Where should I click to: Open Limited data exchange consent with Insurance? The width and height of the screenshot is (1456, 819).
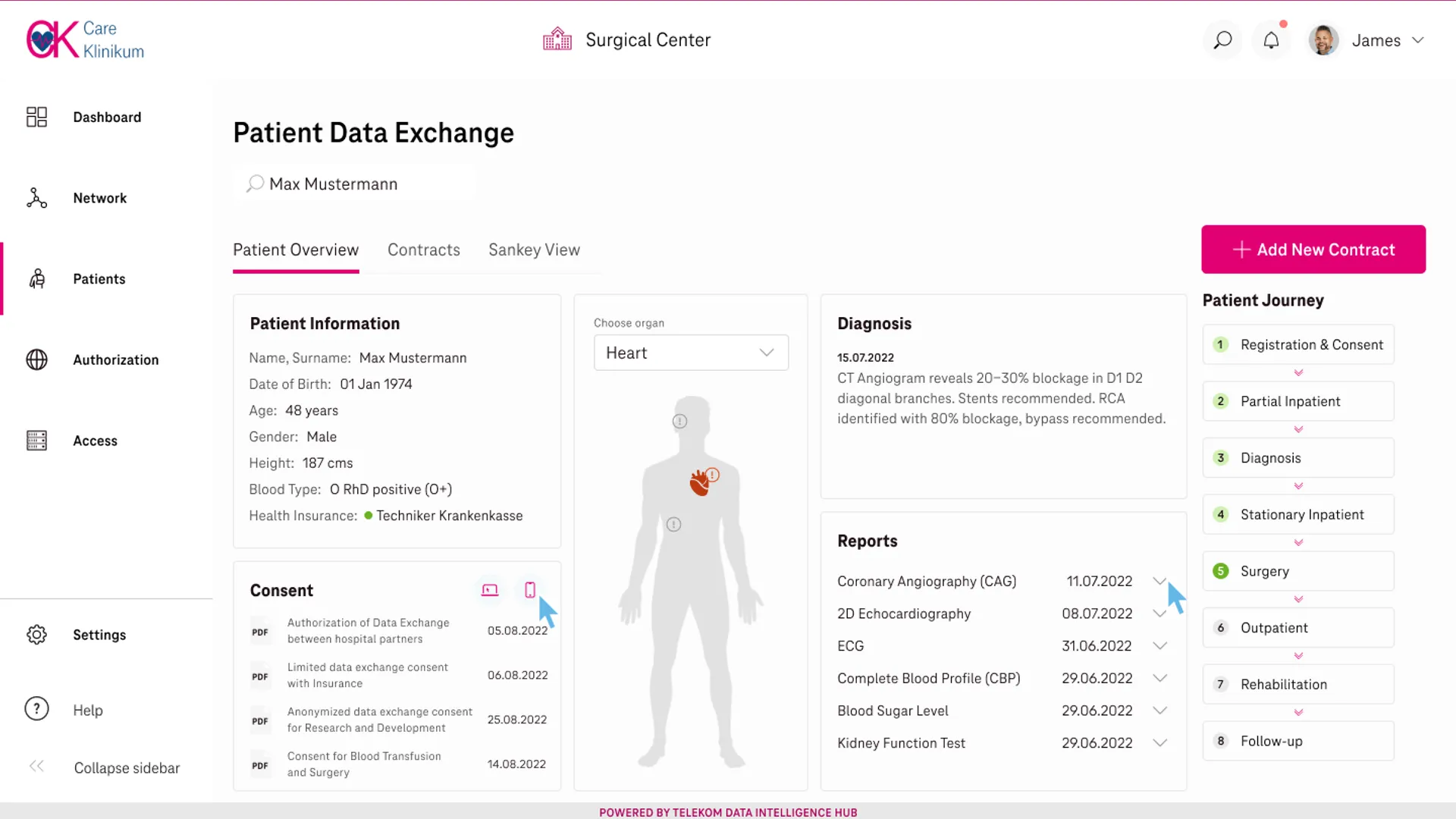point(367,676)
